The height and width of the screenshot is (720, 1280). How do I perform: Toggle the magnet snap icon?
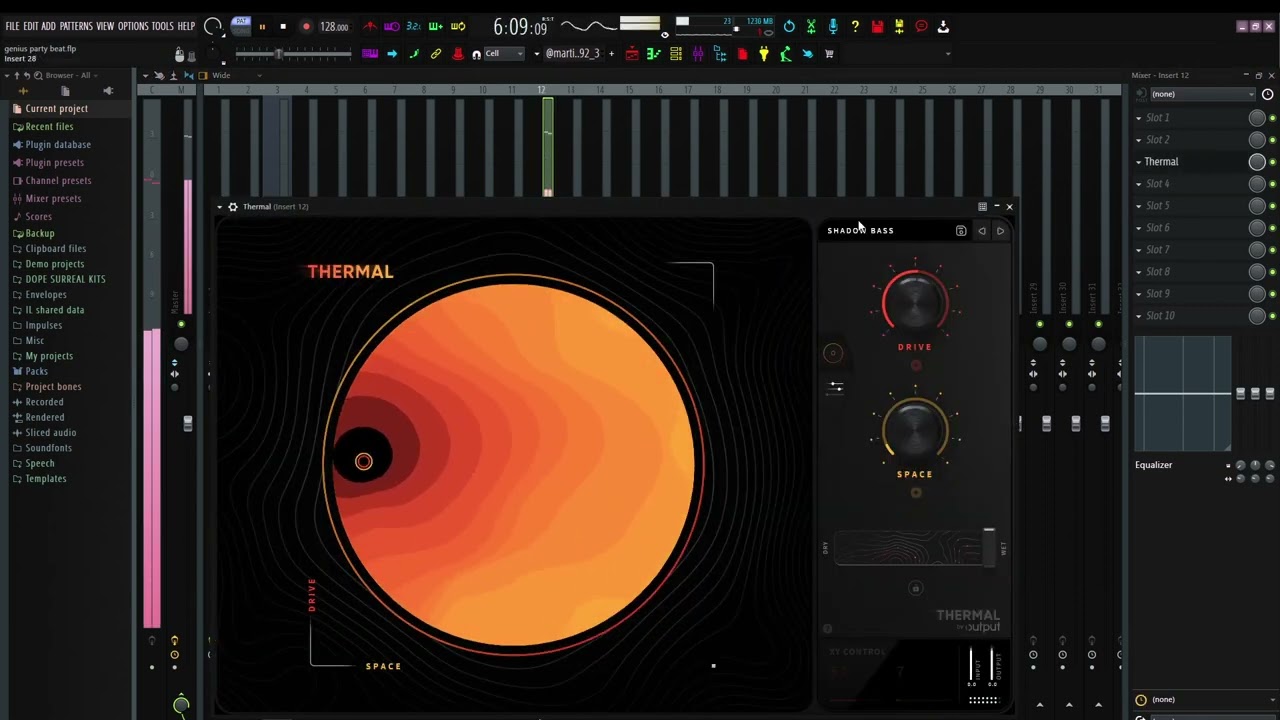476,54
